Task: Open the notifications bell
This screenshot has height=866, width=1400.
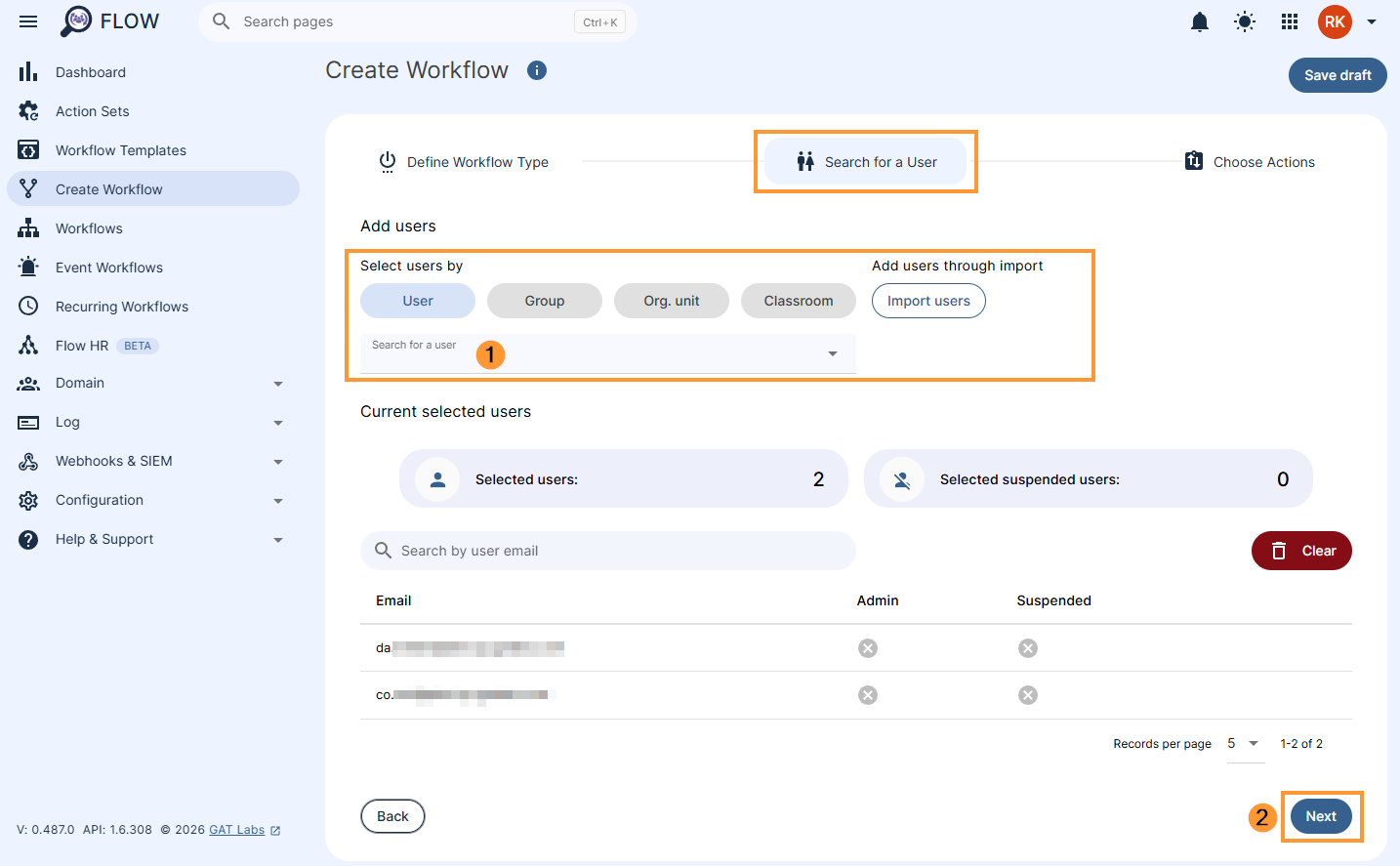Action: tap(1200, 21)
